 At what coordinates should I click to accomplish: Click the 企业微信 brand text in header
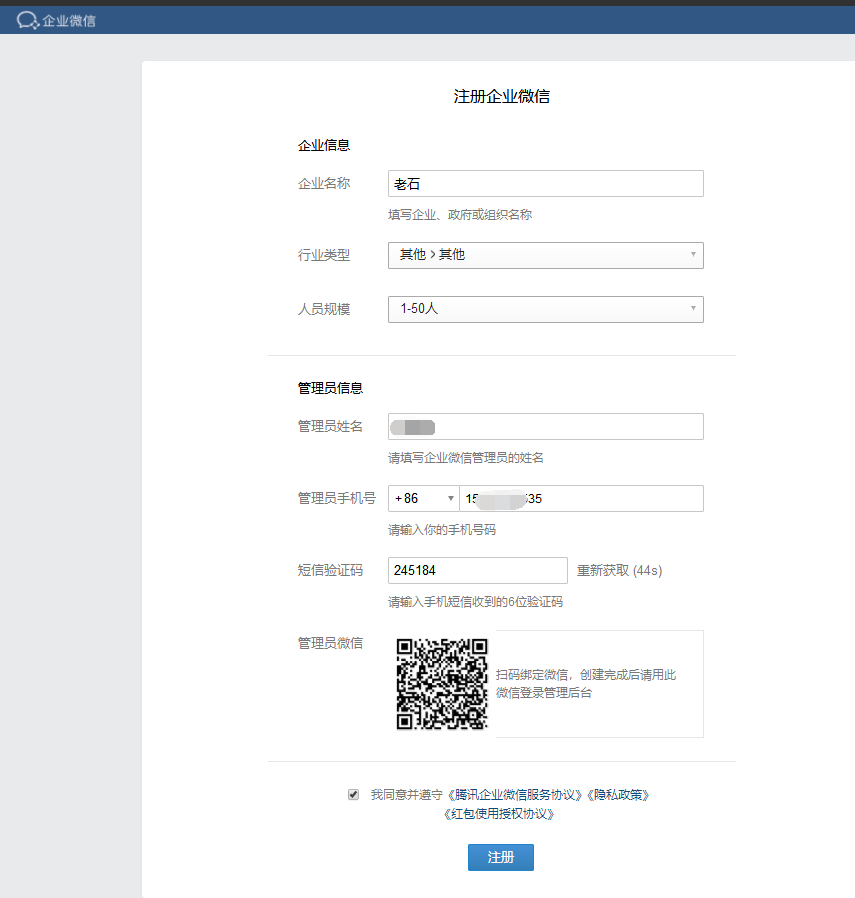(x=69, y=20)
